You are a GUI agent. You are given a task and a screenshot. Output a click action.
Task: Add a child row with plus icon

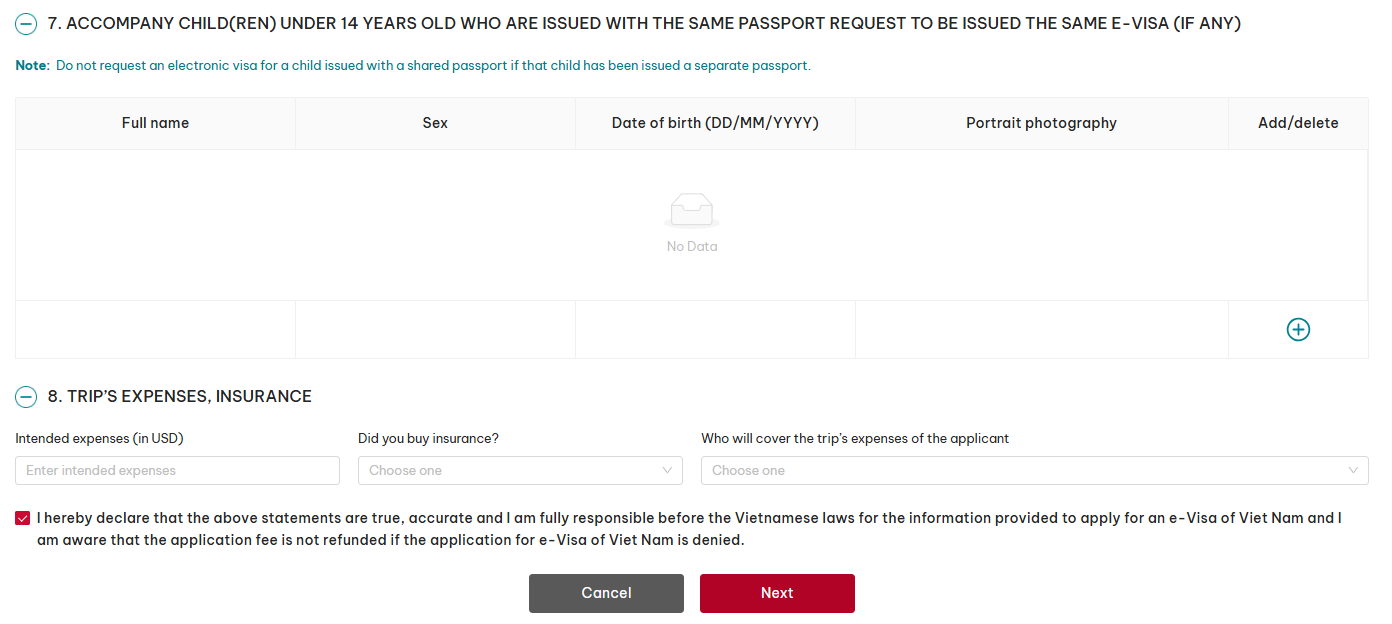click(1298, 329)
